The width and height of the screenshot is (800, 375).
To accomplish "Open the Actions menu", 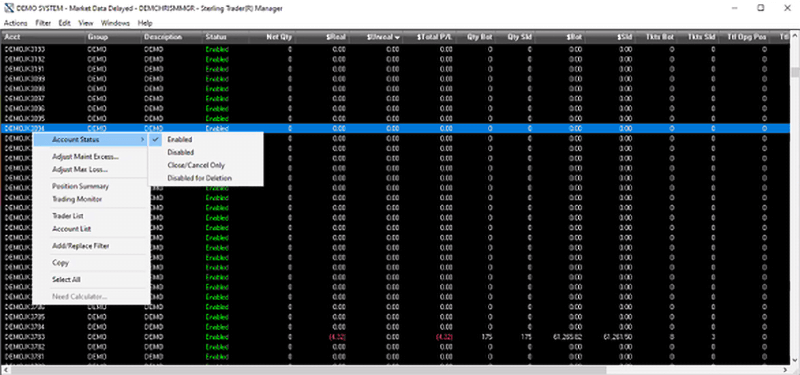I will coord(15,23).
